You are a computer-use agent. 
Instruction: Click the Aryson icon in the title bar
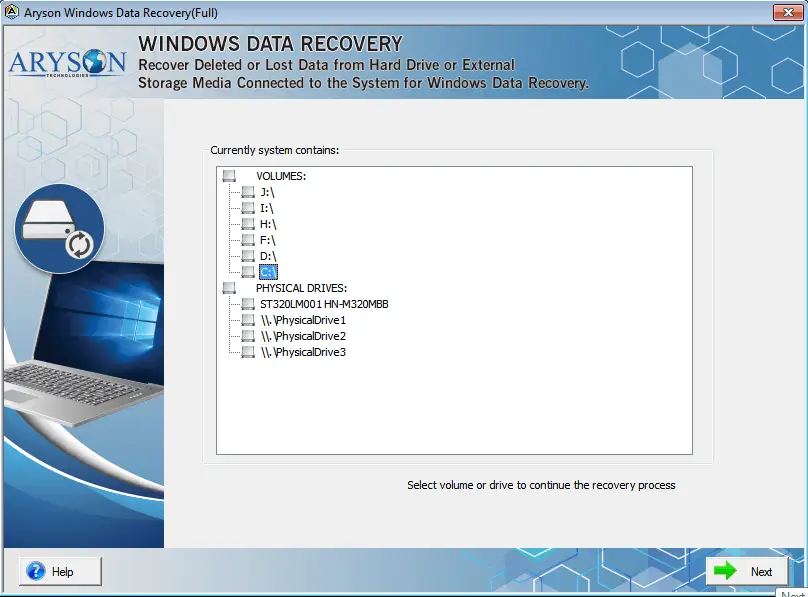pos(10,11)
